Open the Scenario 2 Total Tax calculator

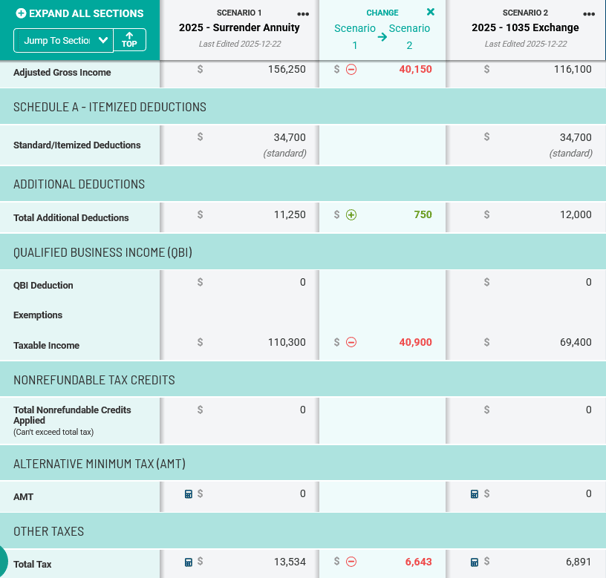[475, 562]
